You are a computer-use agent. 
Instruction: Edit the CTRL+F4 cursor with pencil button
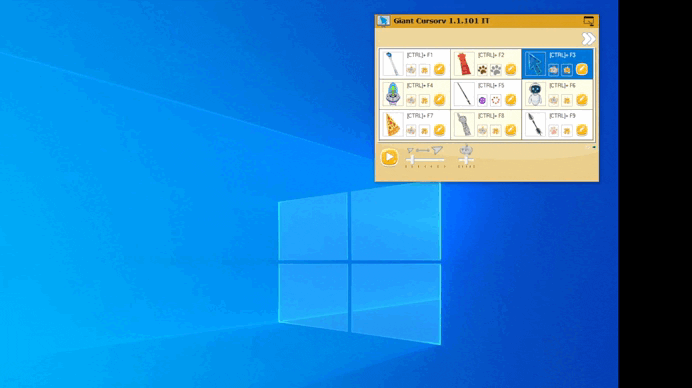tap(439, 100)
